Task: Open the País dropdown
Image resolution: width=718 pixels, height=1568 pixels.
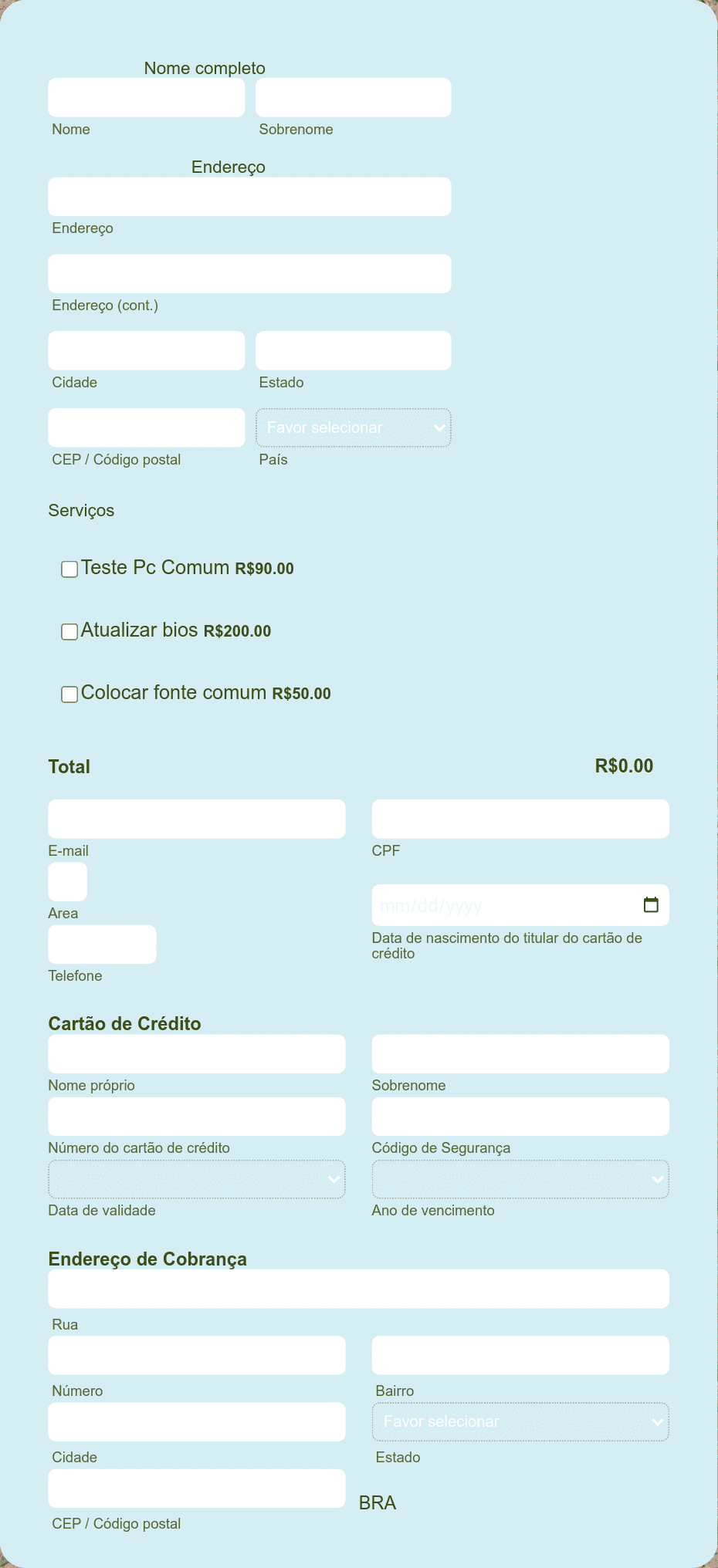Action: 354,427
